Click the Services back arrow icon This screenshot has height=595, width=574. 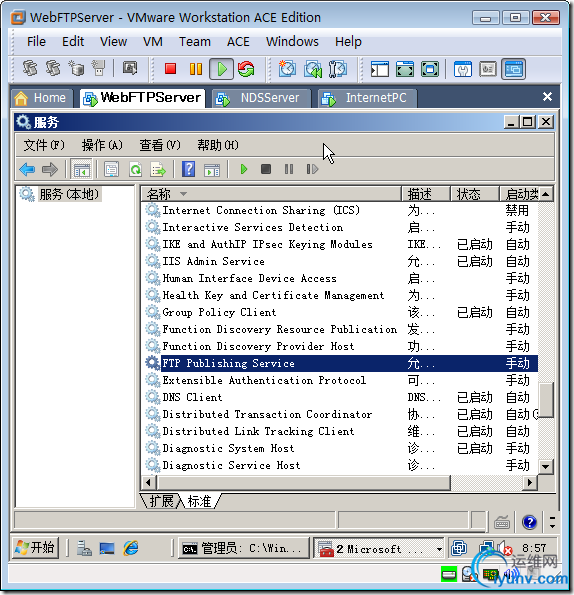pyautogui.click(x=27, y=169)
